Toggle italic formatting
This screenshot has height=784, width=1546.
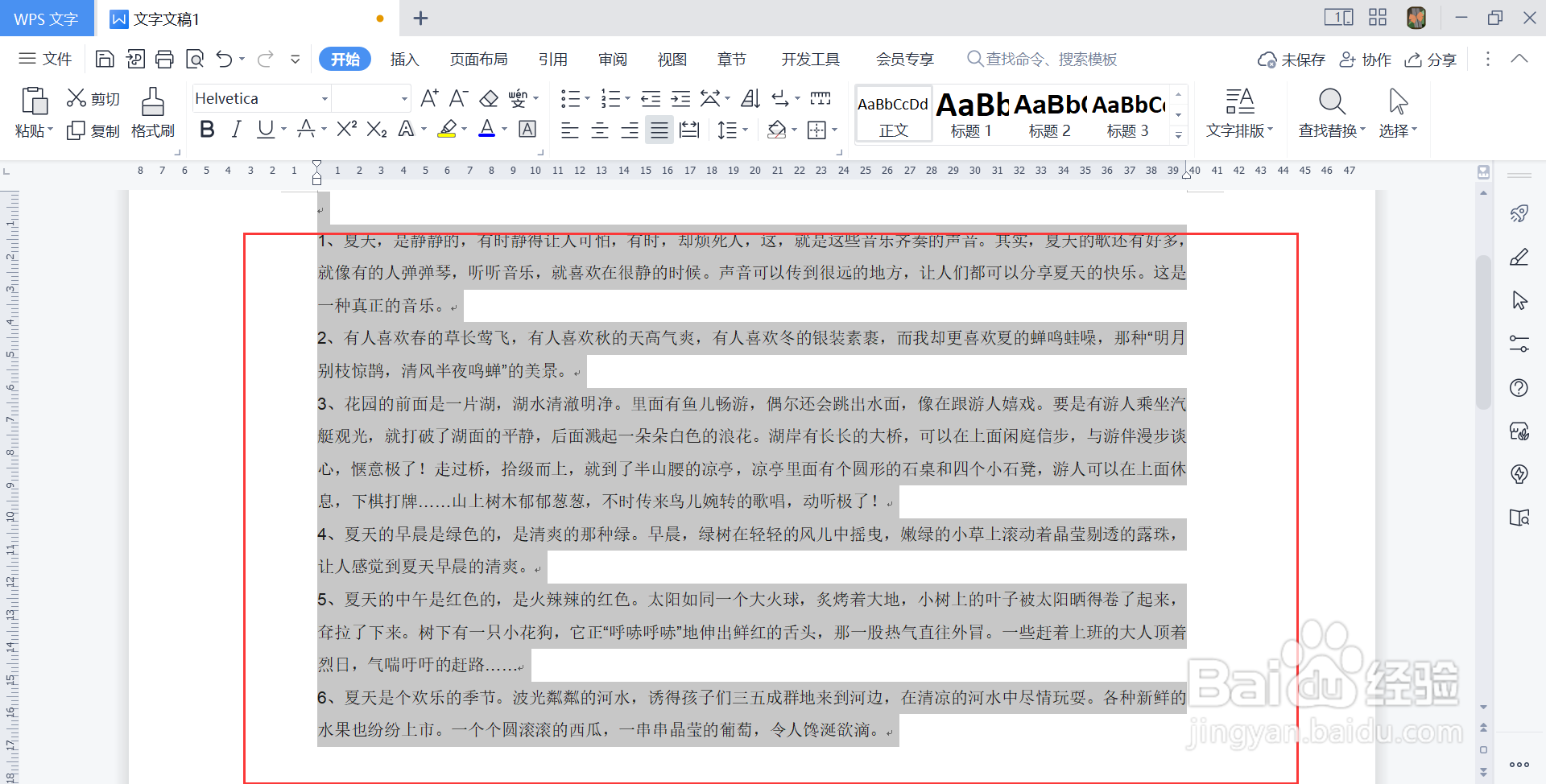click(x=236, y=130)
